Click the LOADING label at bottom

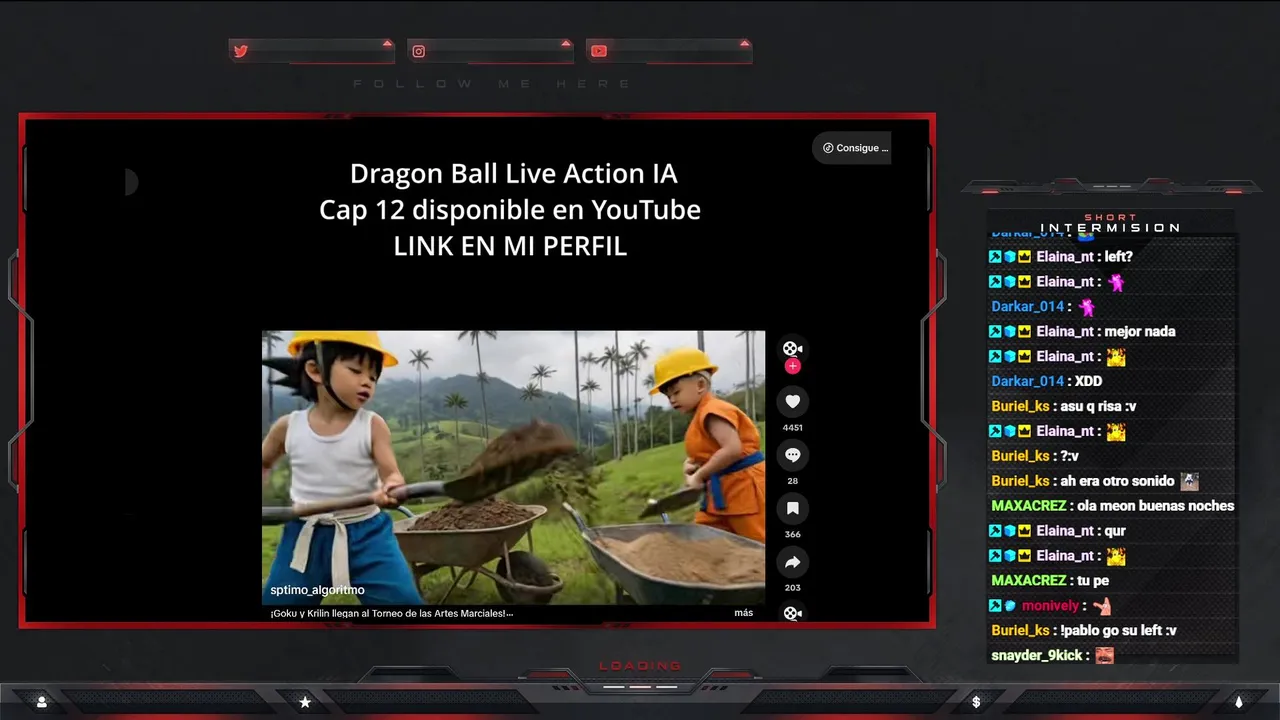pos(640,666)
